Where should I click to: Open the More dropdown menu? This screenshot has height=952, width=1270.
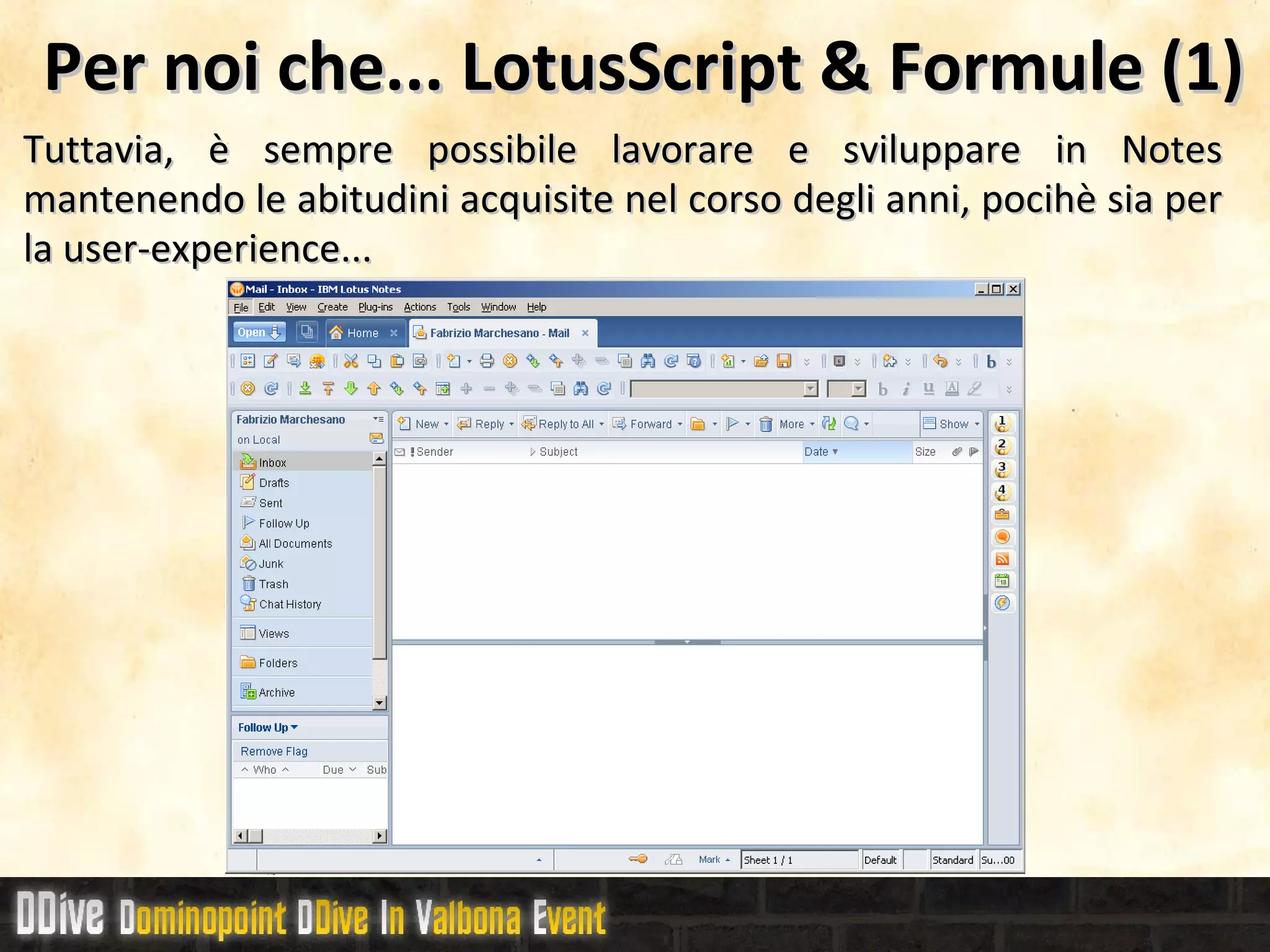[797, 424]
